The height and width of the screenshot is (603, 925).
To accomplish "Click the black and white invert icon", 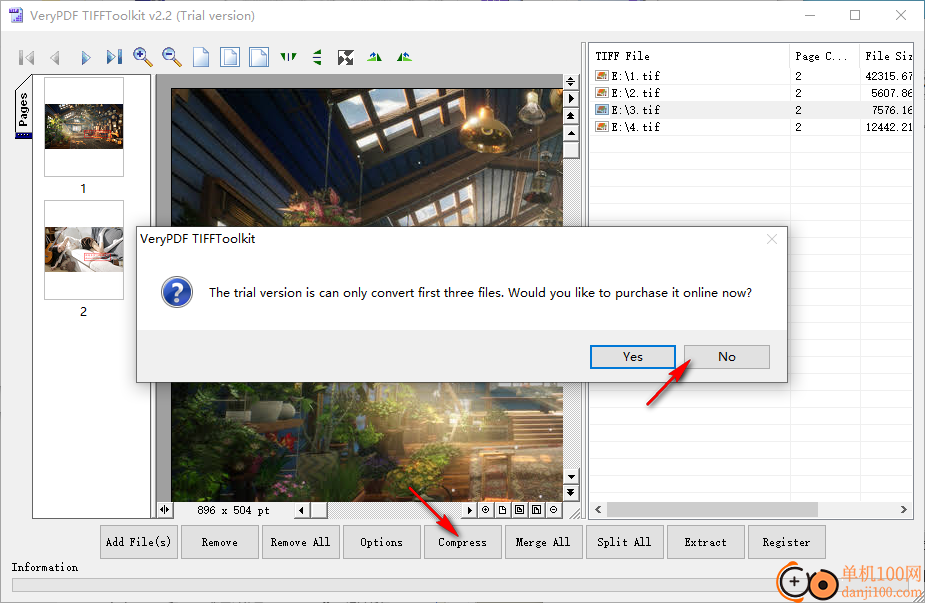I will 346,57.
